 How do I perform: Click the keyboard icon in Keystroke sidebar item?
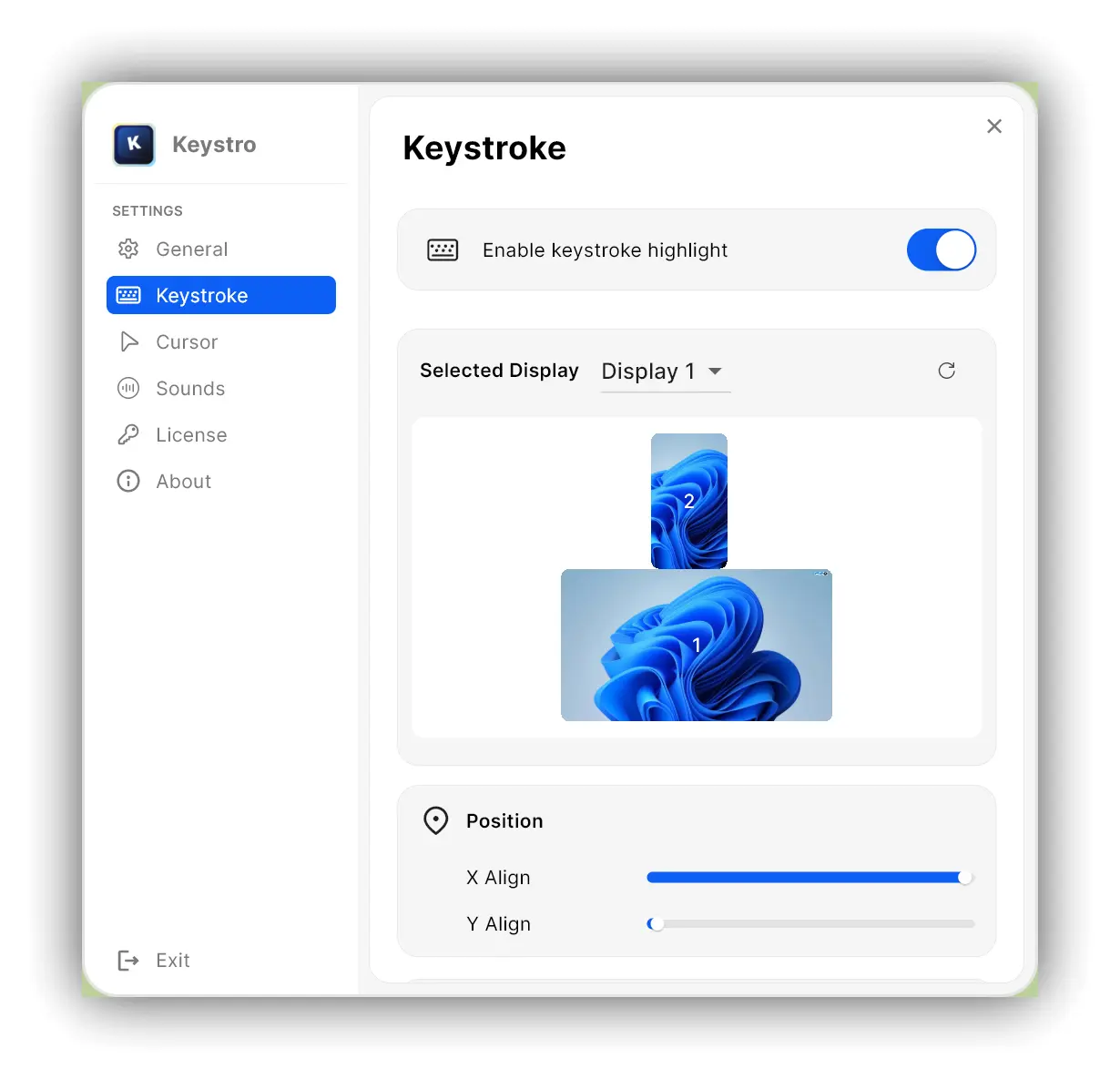[x=128, y=295]
